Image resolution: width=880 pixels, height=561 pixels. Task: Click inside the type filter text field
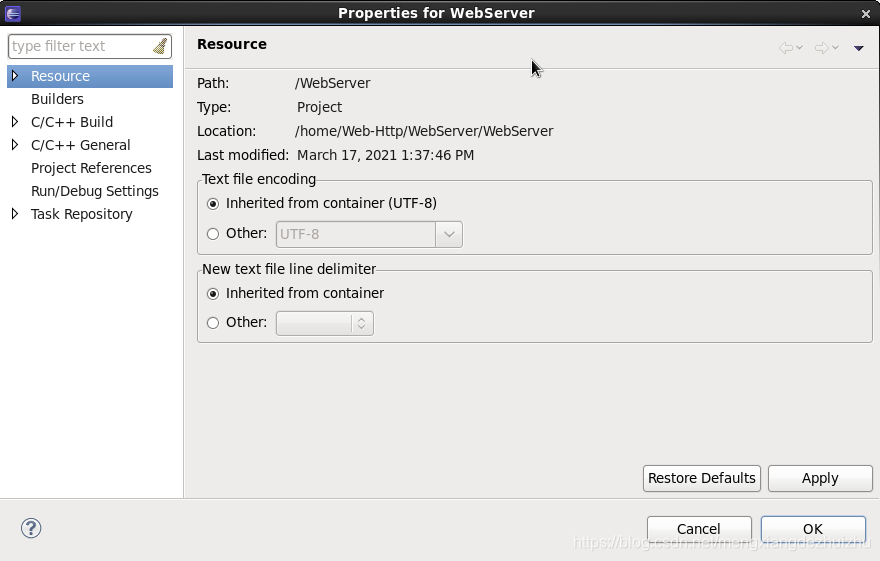(x=80, y=46)
